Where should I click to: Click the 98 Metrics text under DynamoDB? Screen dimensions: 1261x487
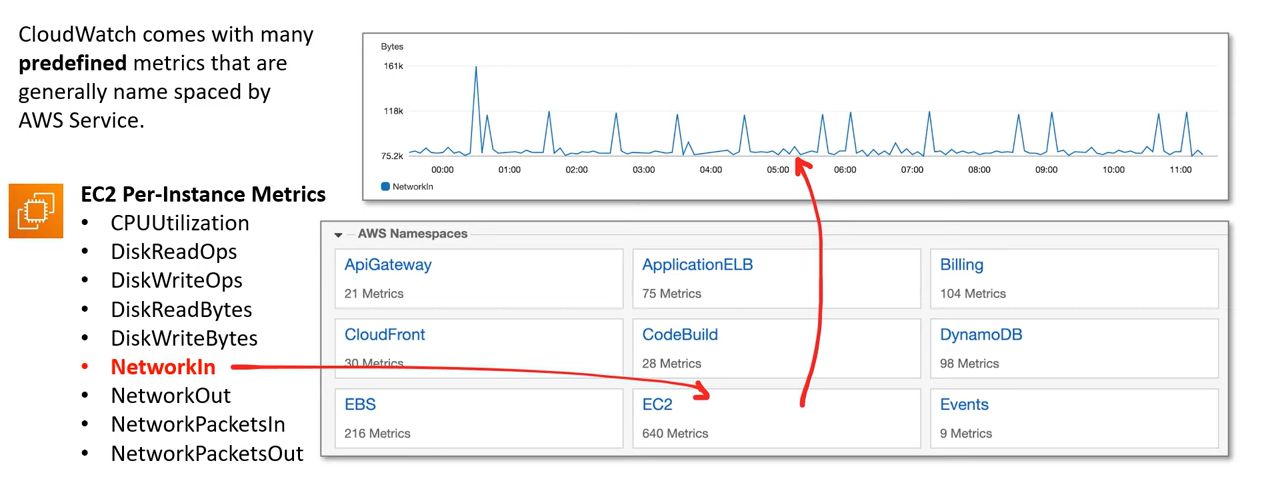[970, 363]
